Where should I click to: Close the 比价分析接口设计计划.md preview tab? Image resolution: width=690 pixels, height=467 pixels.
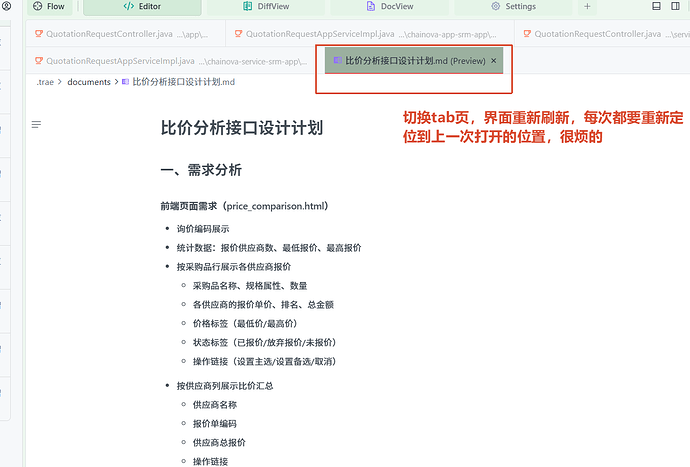(493, 61)
